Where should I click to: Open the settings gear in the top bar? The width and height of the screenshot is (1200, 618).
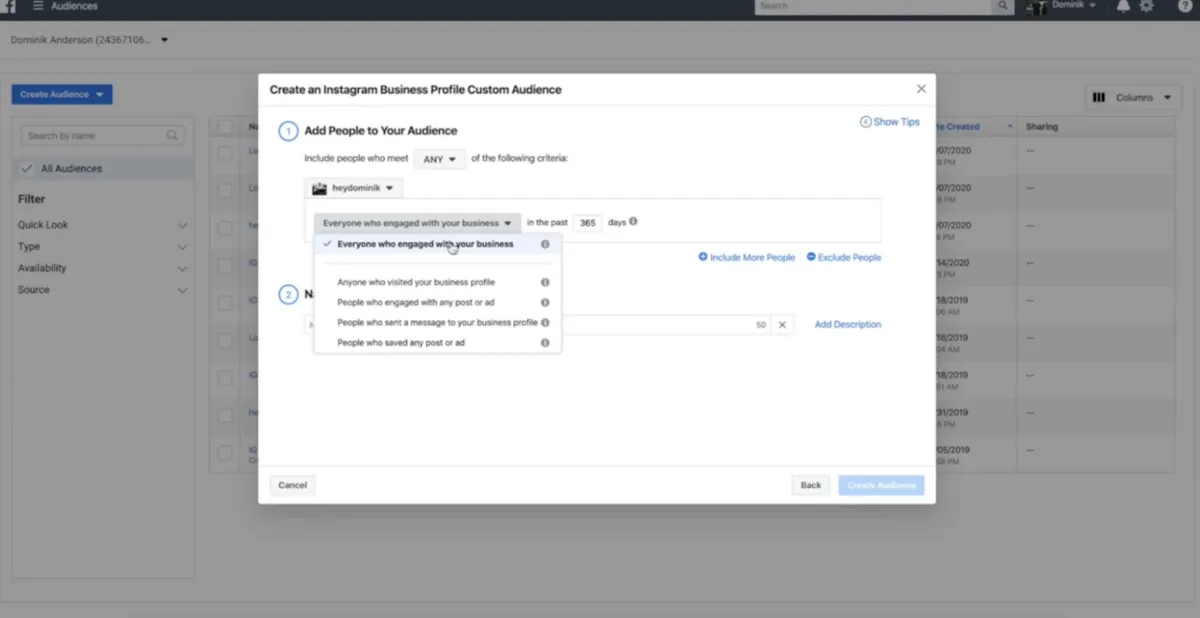pyautogui.click(x=1146, y=6)
